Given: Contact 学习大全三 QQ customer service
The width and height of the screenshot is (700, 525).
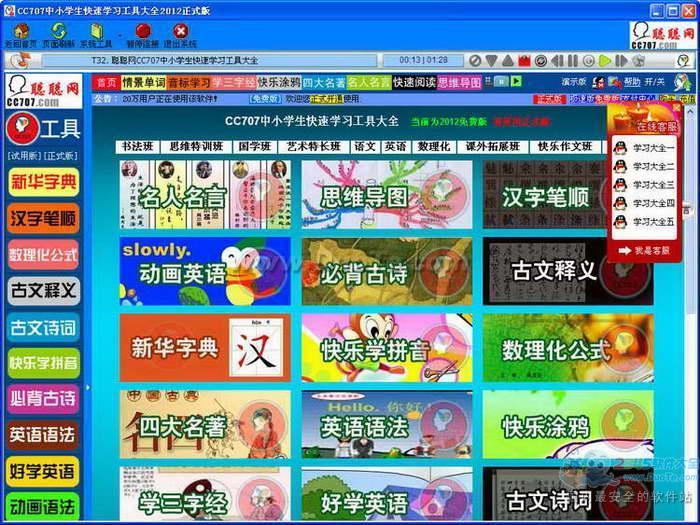Looking at the screenshot, I should tap(643, 184).
